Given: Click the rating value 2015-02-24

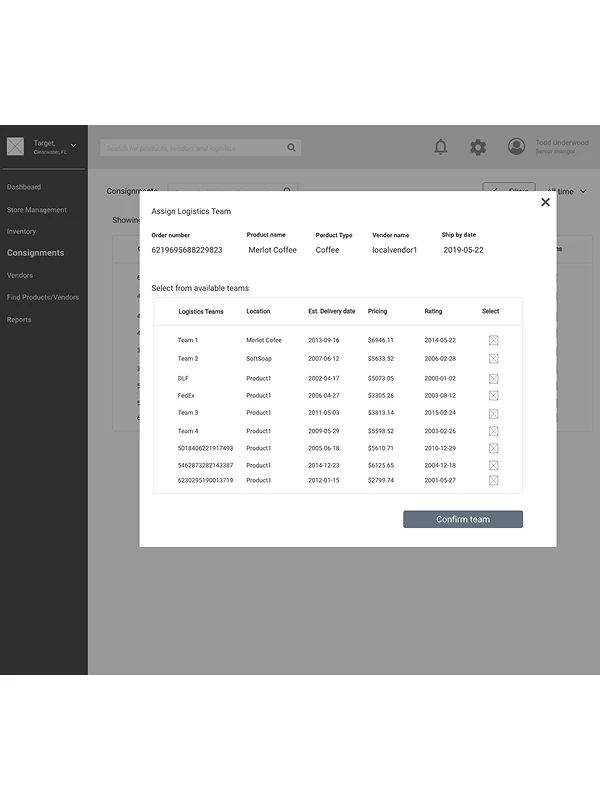Looking at the screenshot, I should (440, 413).
